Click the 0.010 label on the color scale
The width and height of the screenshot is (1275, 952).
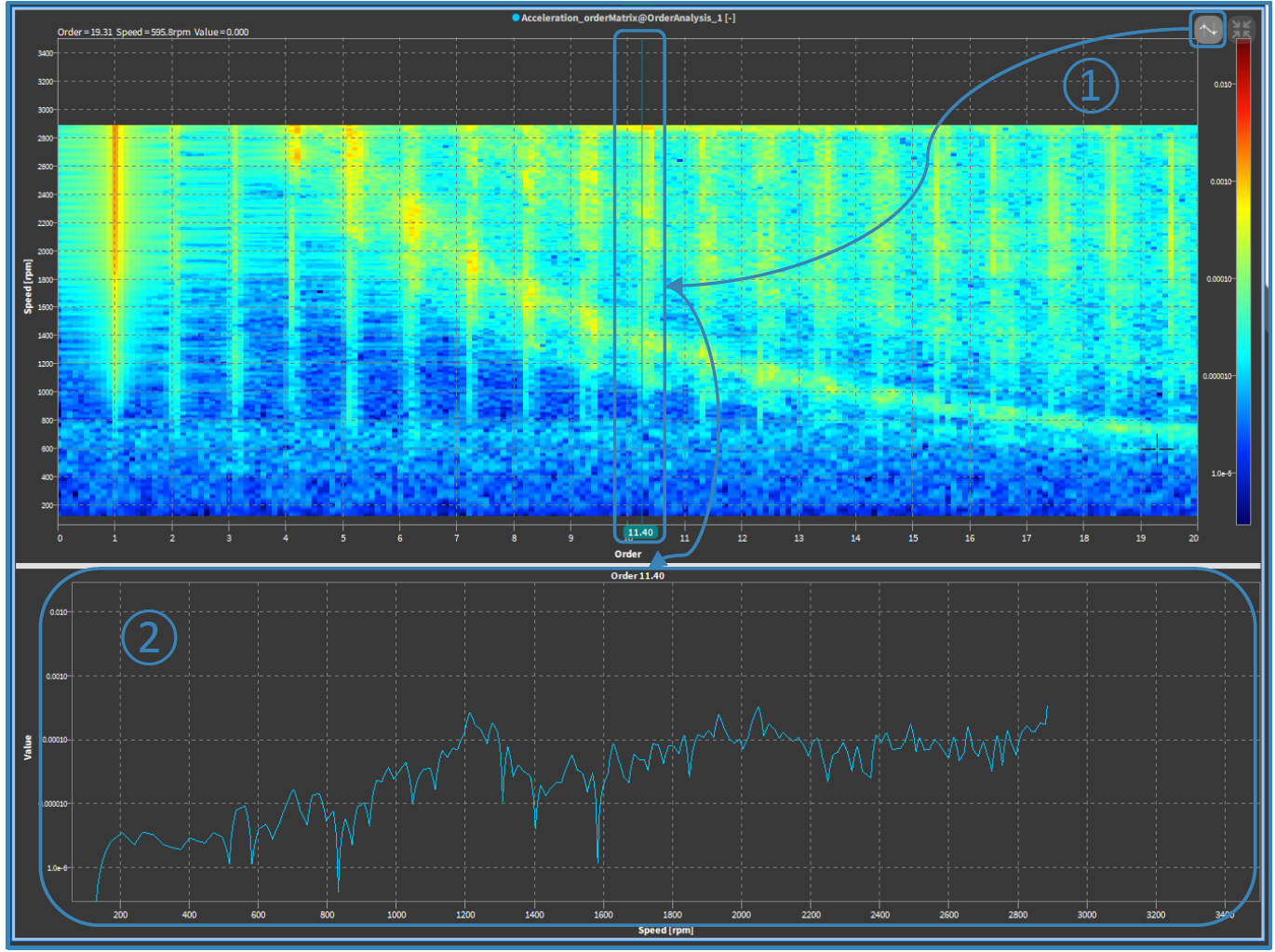click(1222, 85)
